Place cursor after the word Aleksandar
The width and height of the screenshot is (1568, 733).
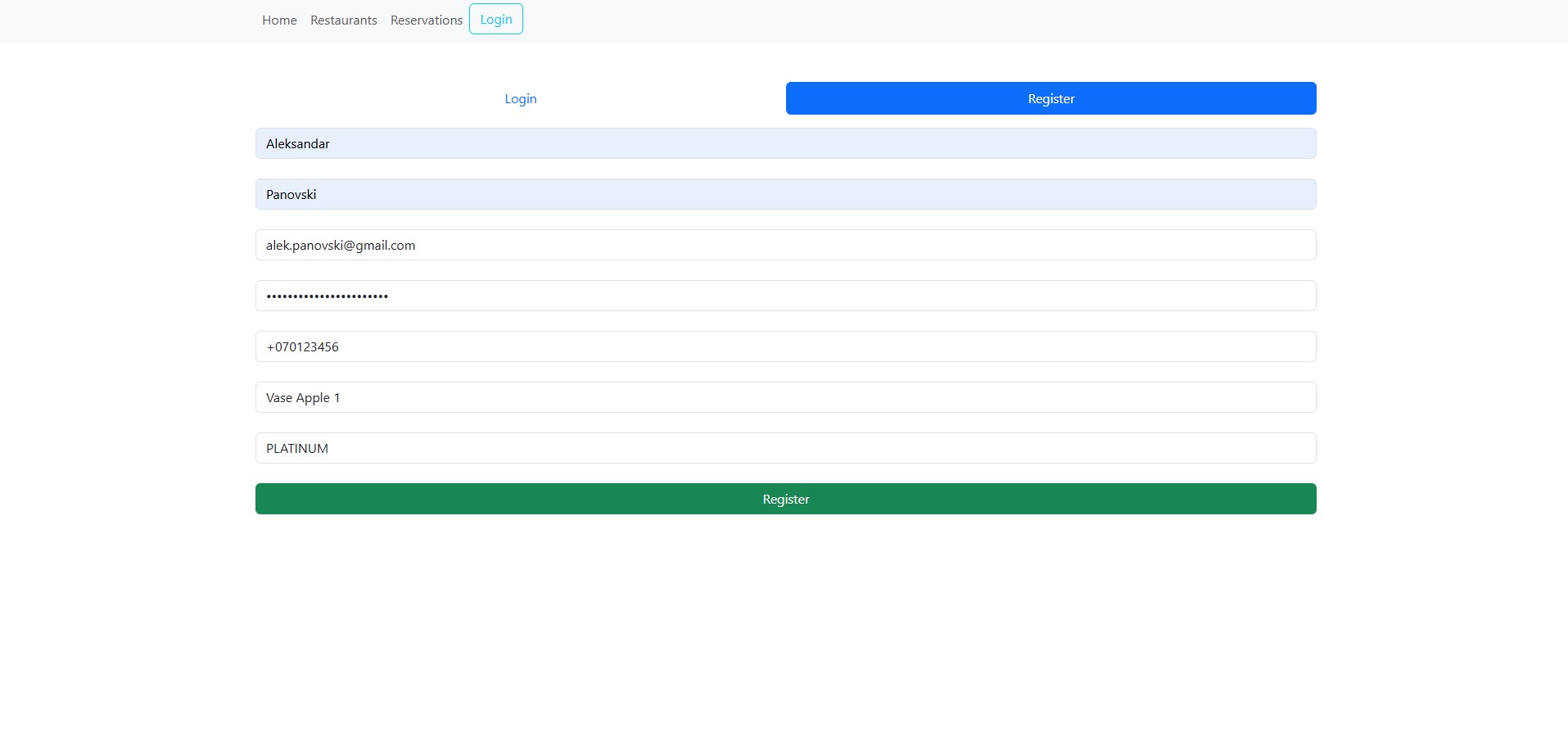(x=332, y=144)
